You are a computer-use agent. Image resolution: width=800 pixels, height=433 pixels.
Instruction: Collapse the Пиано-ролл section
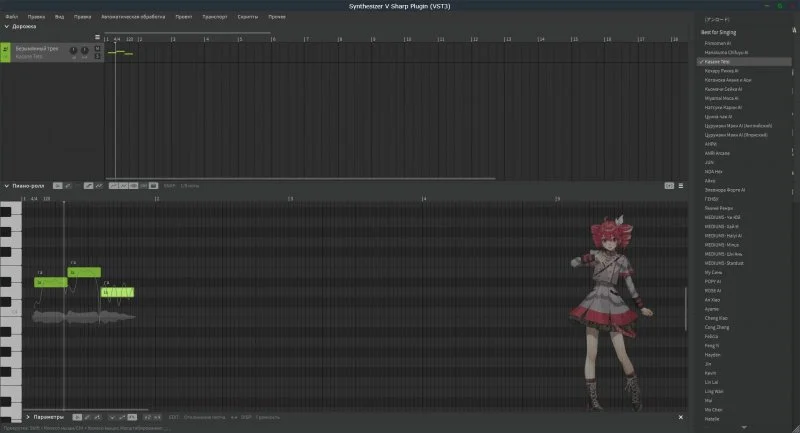[x=7, y=186]
